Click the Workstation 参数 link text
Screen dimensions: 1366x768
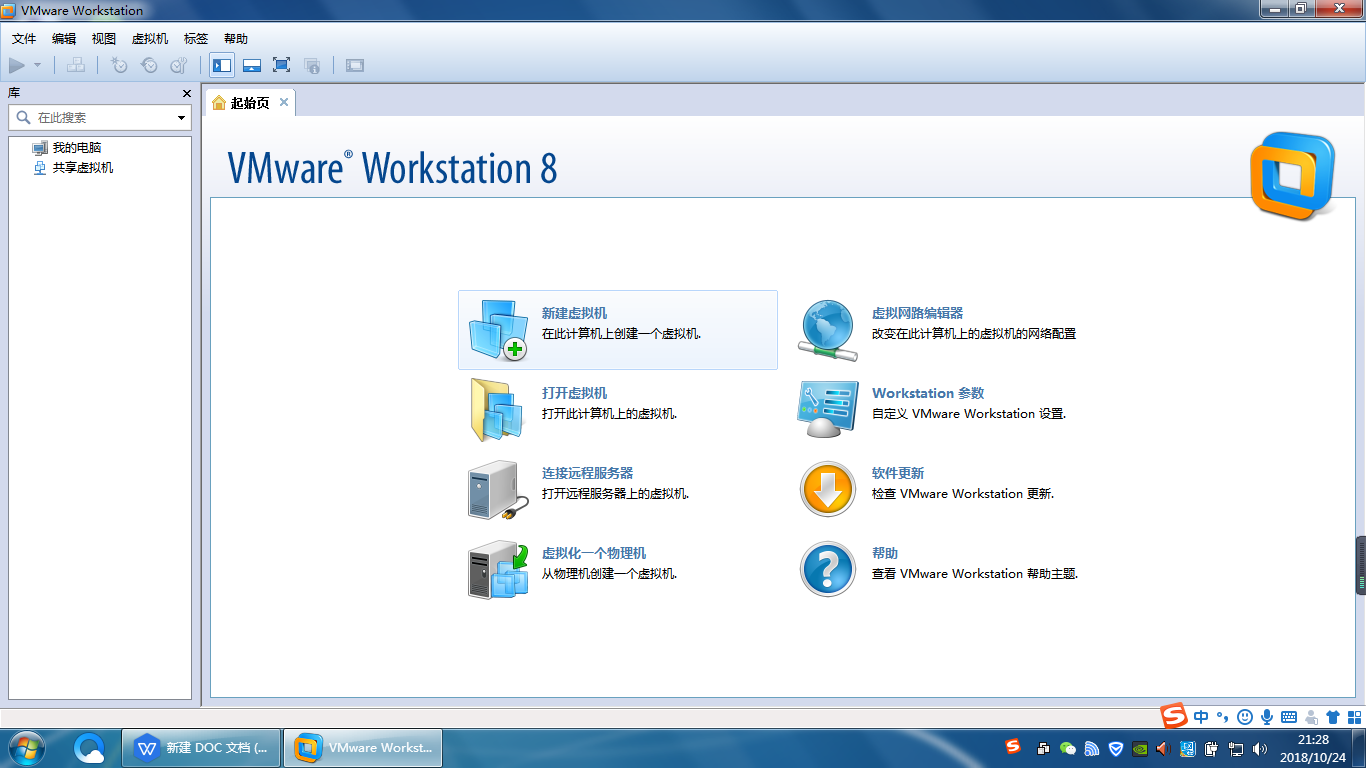coord(928,393)
